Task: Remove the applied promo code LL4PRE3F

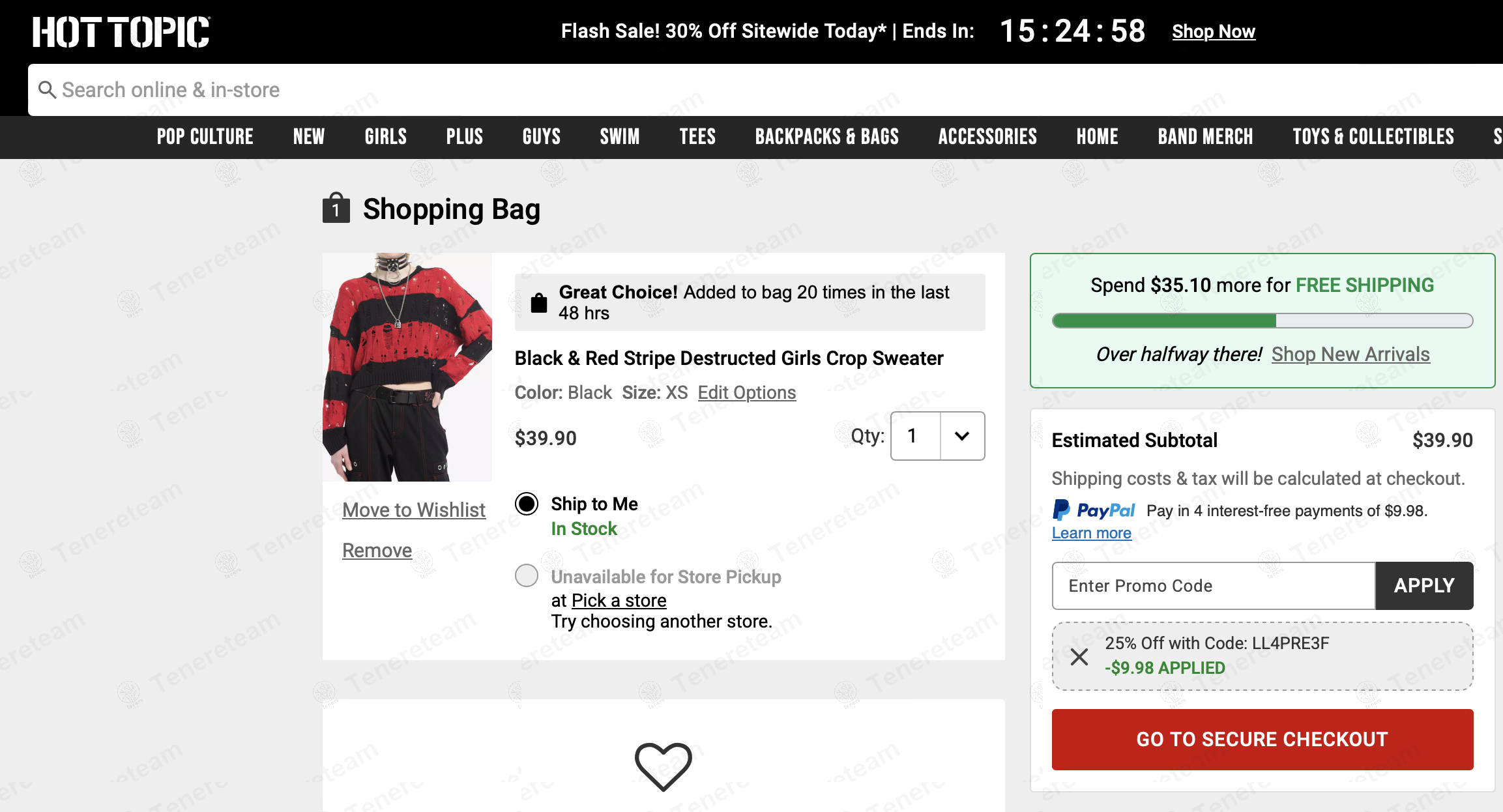Action: [1079, 656]
